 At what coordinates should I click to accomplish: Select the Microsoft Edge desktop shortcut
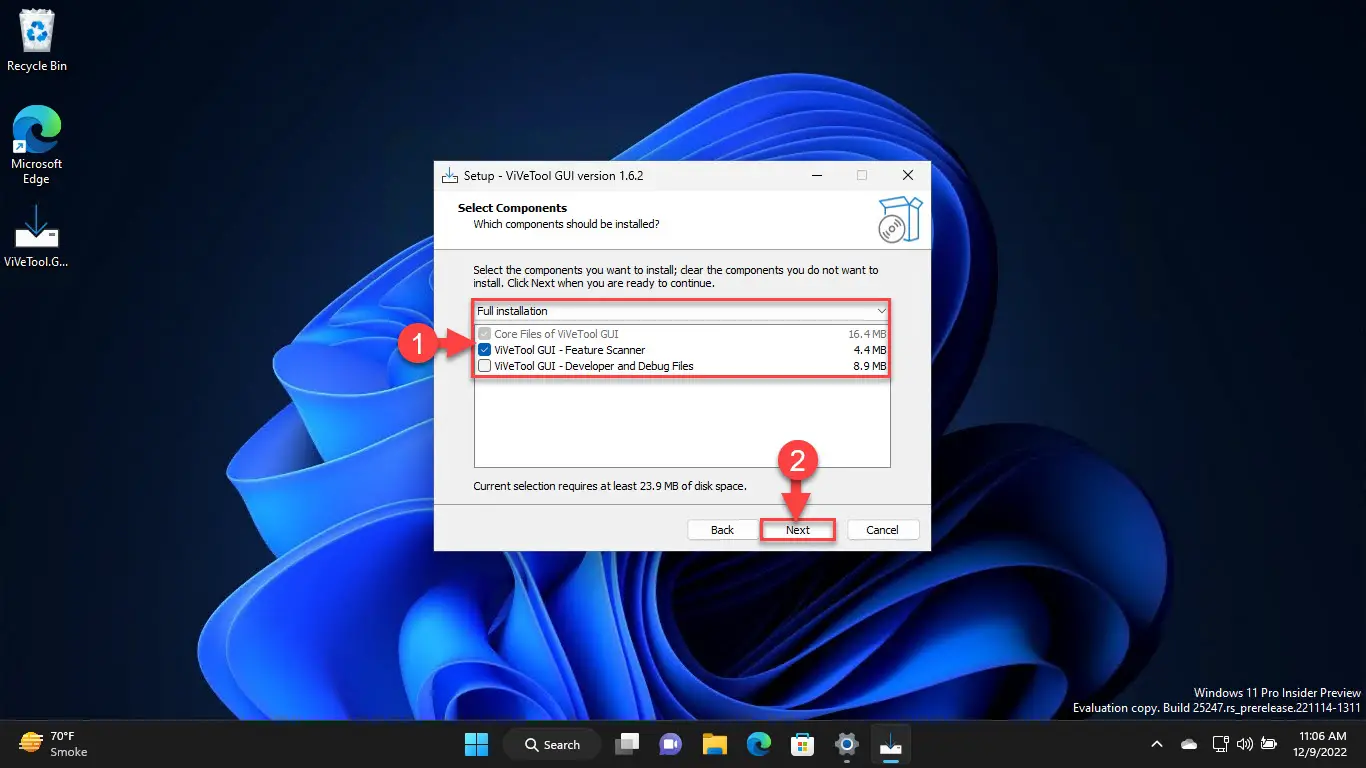(x=36, y=146)
